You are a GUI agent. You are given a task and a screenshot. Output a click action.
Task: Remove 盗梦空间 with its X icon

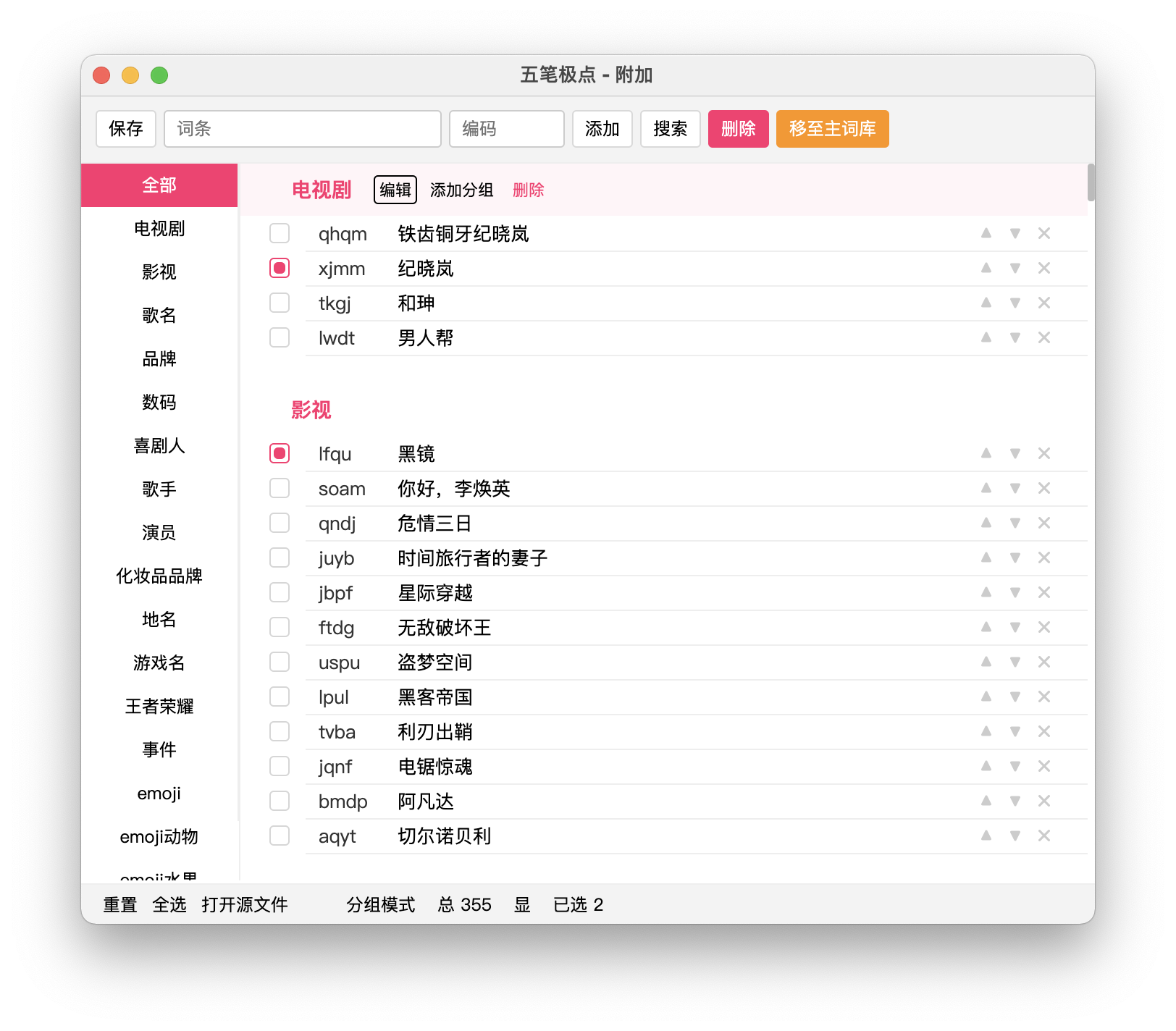point(1044,662)
